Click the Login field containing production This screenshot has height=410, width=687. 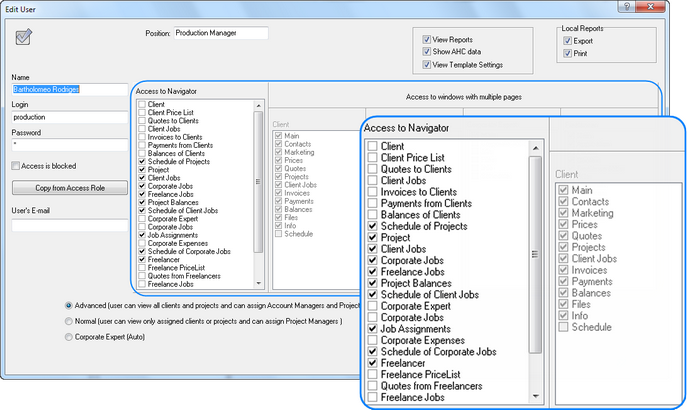coord(70,117)
